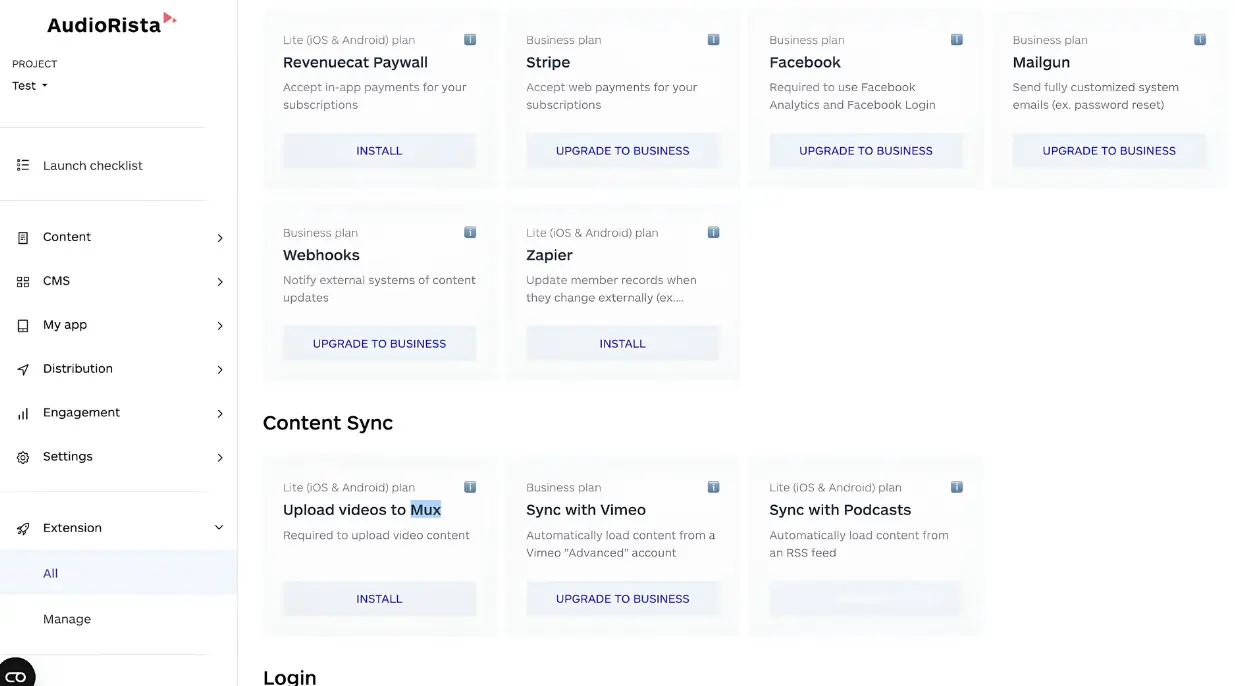Viewport: 1235px width, 686px height.
Task: Click the Settings gear icon
Action: pos(23,458)
